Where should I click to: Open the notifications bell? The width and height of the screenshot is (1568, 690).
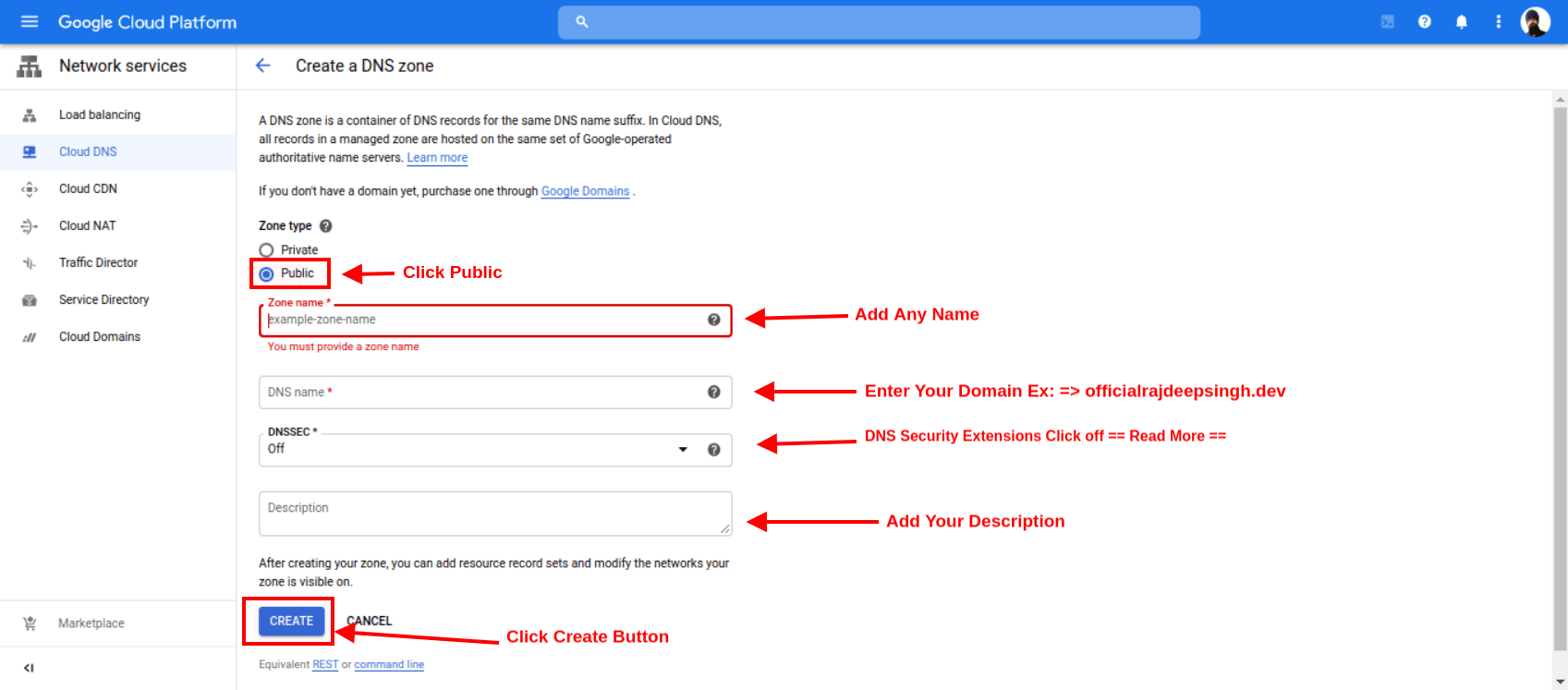tap(1462, 21)
